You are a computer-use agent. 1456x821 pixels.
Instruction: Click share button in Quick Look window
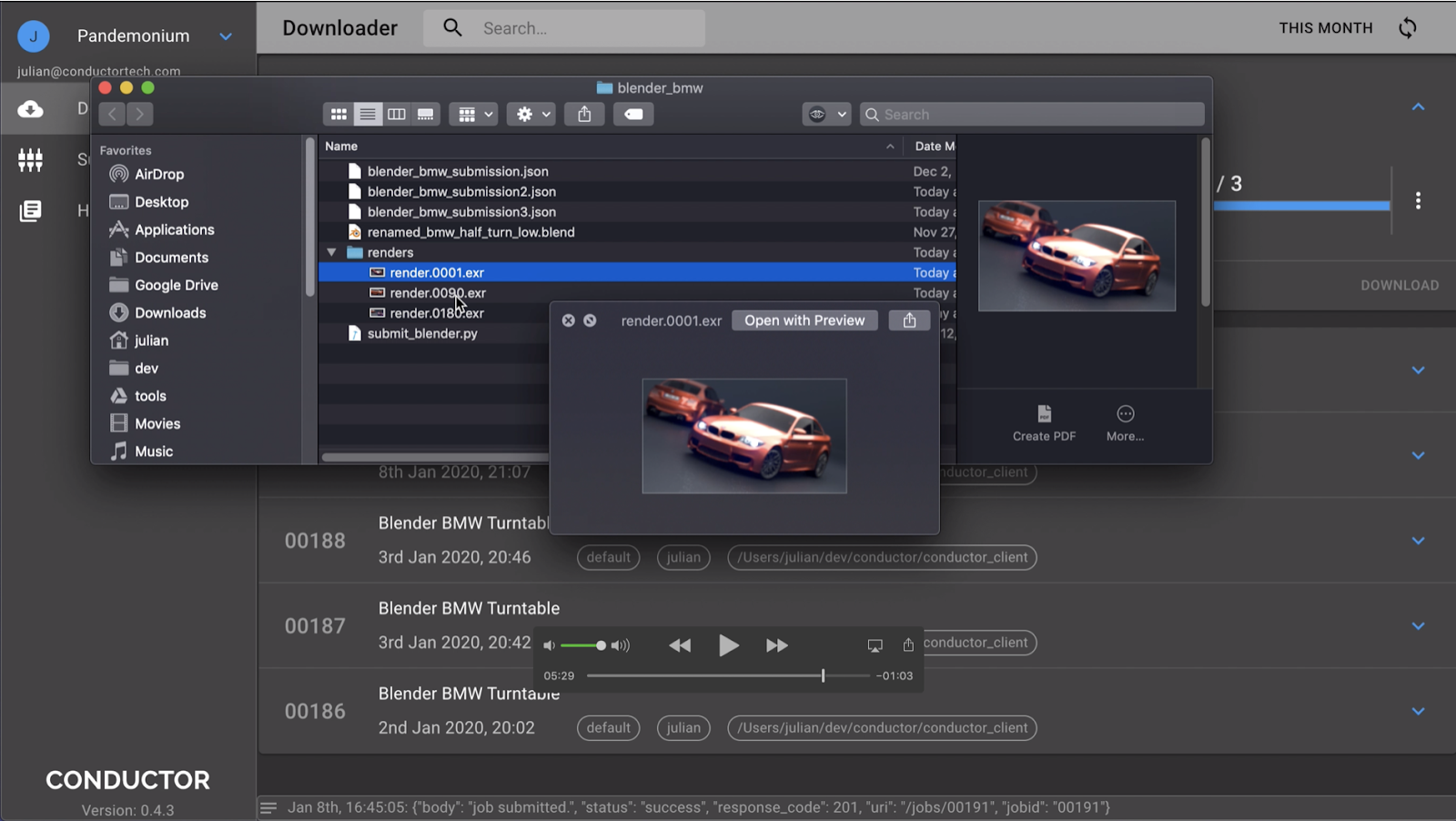(909, 320)
